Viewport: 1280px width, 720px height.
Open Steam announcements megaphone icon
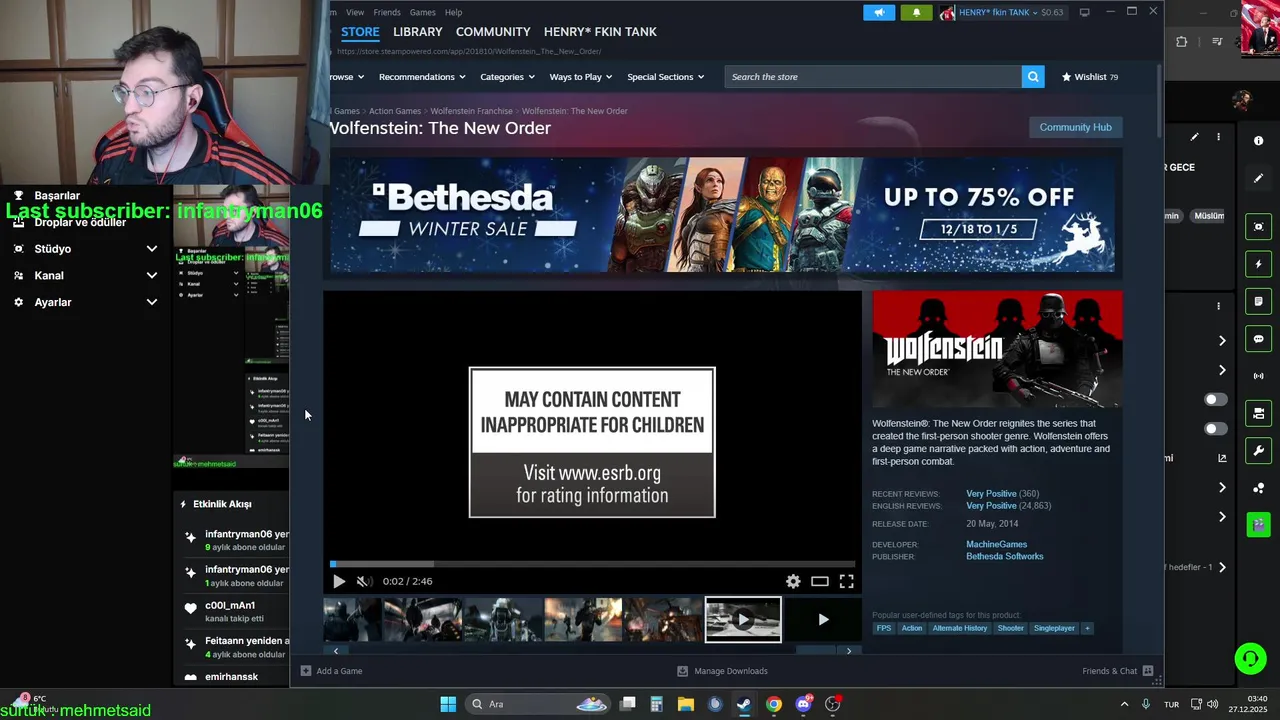pos(879,12)
